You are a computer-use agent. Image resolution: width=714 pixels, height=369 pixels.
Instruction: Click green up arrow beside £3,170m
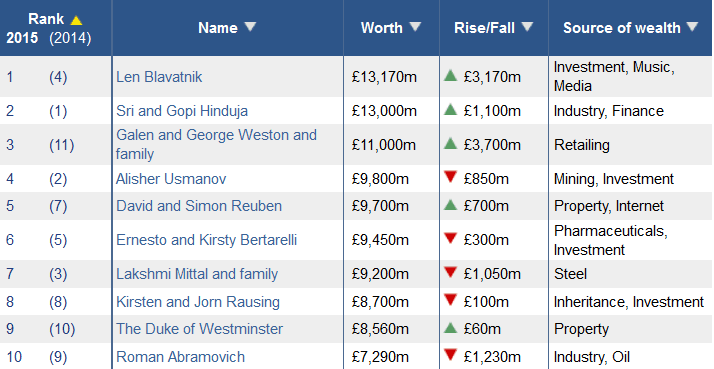pos(450,76)
